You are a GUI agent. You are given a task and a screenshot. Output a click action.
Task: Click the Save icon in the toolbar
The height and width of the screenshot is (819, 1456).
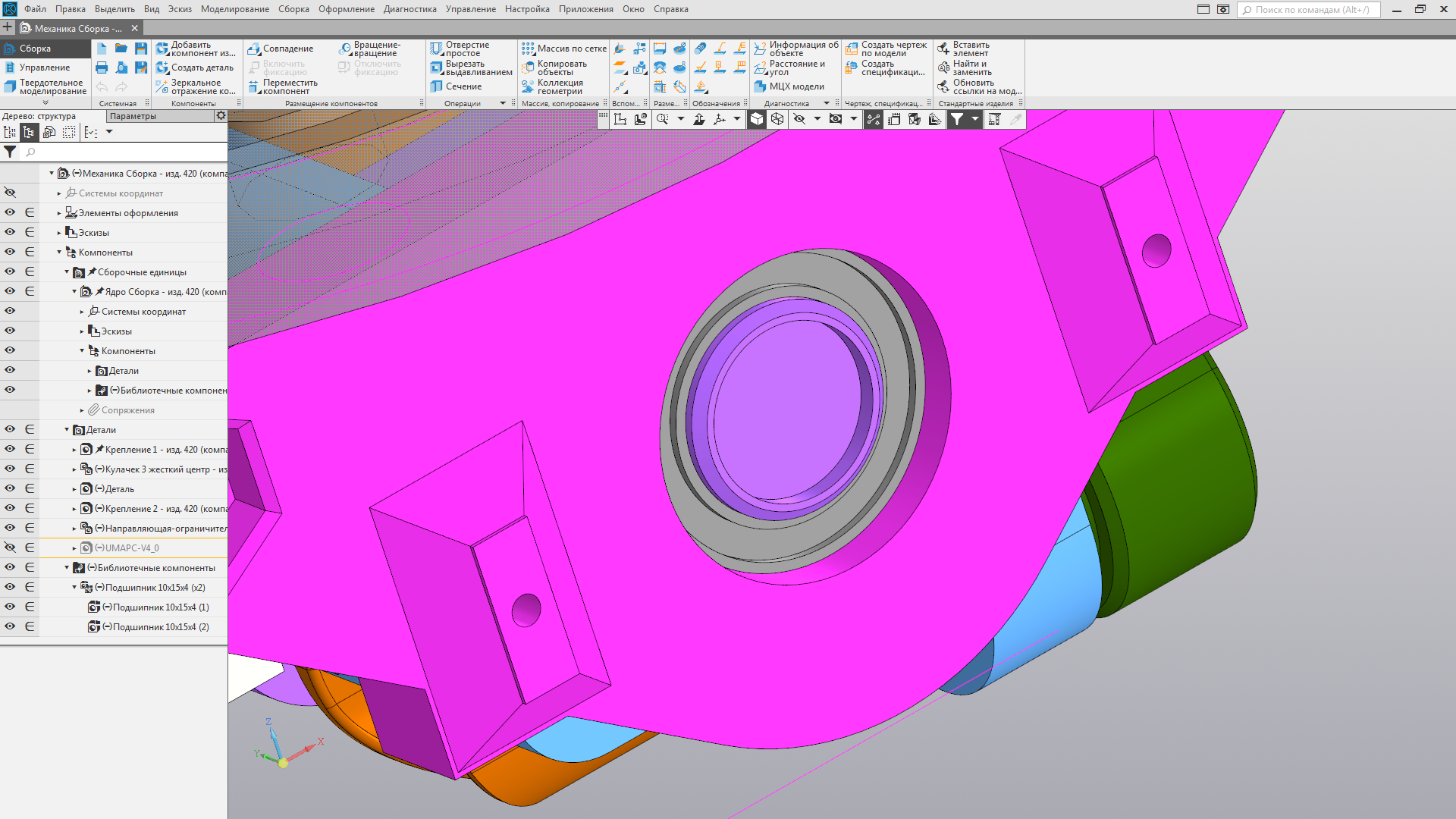141,48
